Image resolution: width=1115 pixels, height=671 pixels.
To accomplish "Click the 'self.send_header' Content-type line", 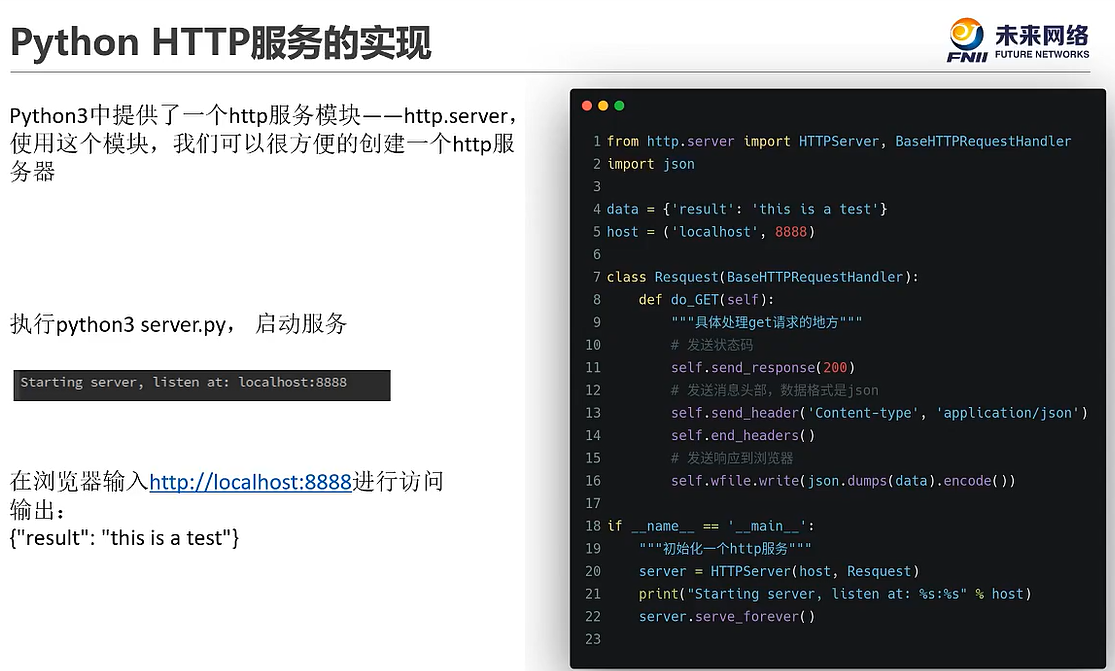I will [879, 413].
